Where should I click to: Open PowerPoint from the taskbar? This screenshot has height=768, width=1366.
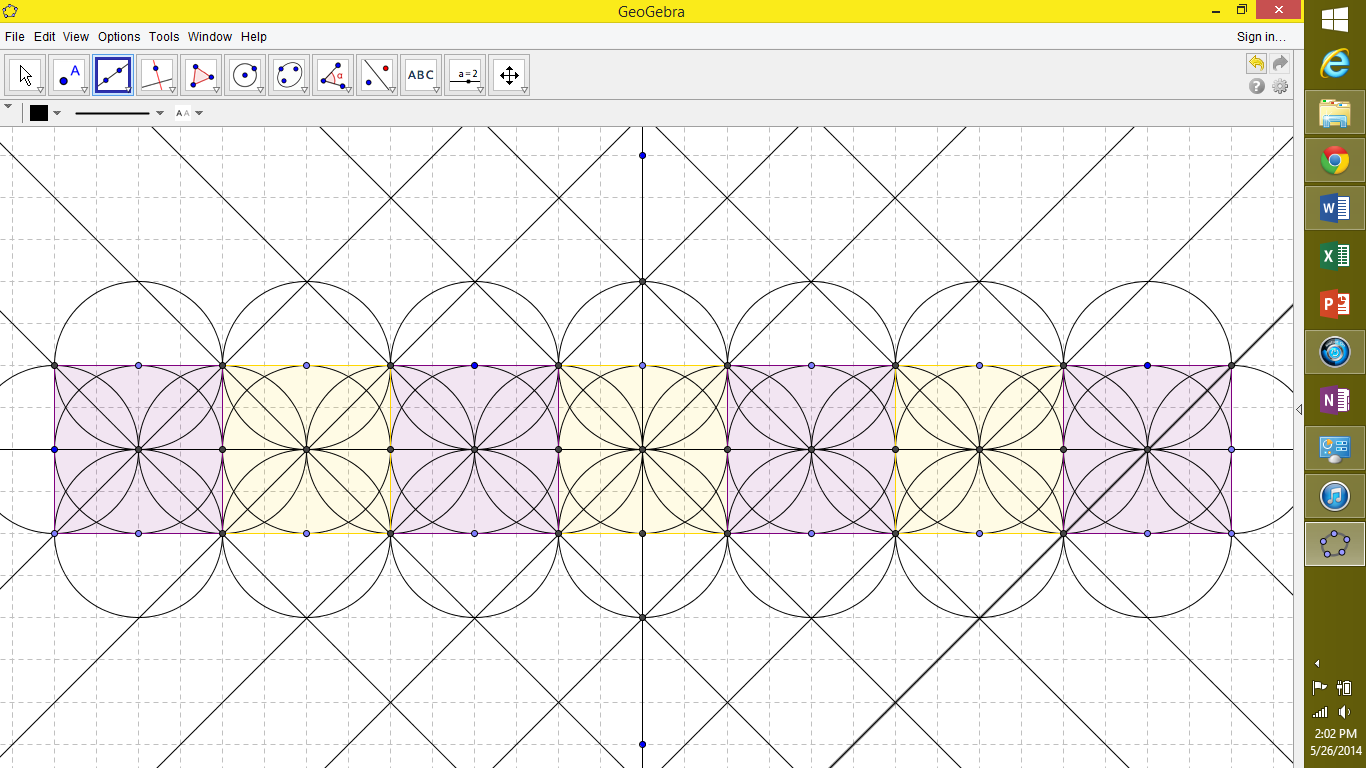[x=1335, y=304]
